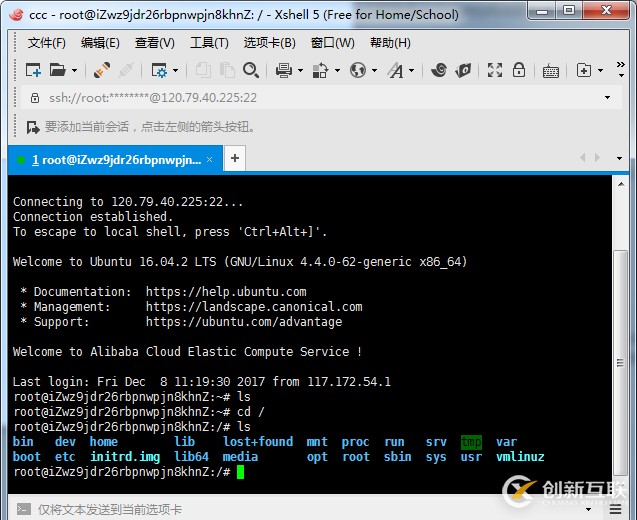Click the add current session arrow icon
The height and width of the screenshot is (520, 637).
(32, 128)
